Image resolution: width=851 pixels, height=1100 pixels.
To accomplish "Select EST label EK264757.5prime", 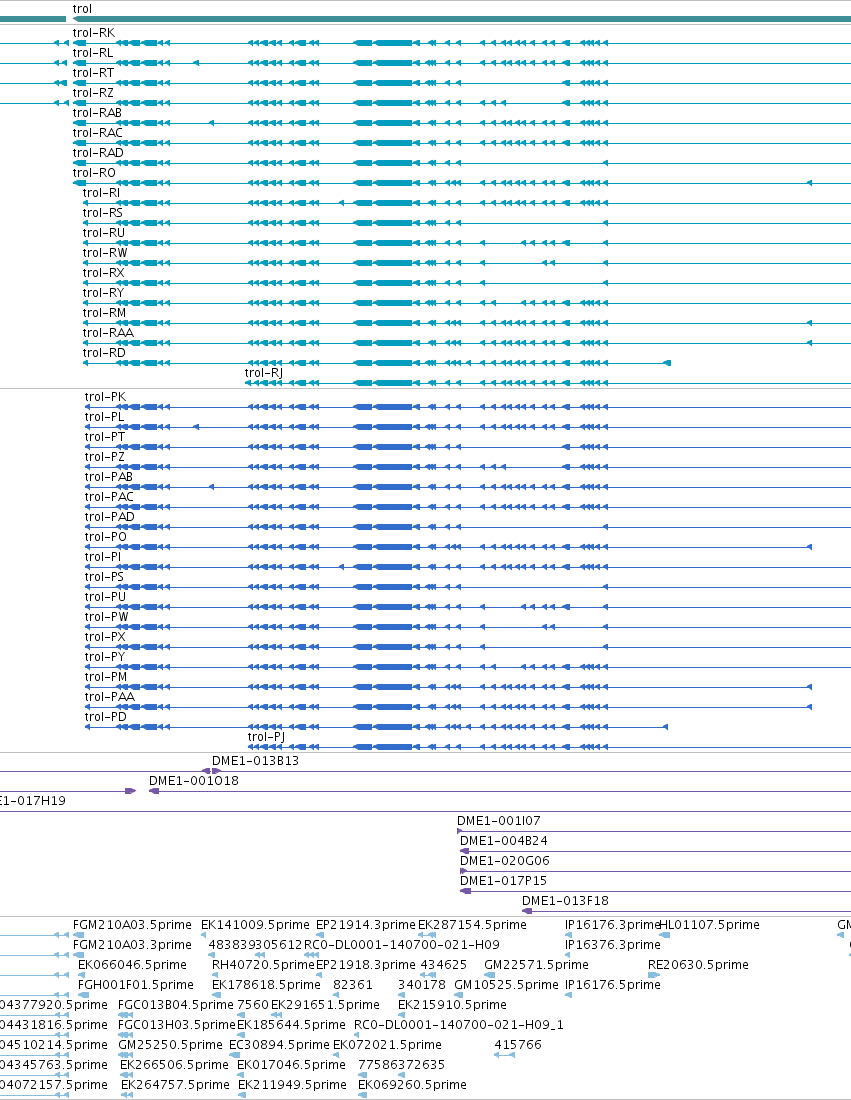I will (x=175, y=1085).
